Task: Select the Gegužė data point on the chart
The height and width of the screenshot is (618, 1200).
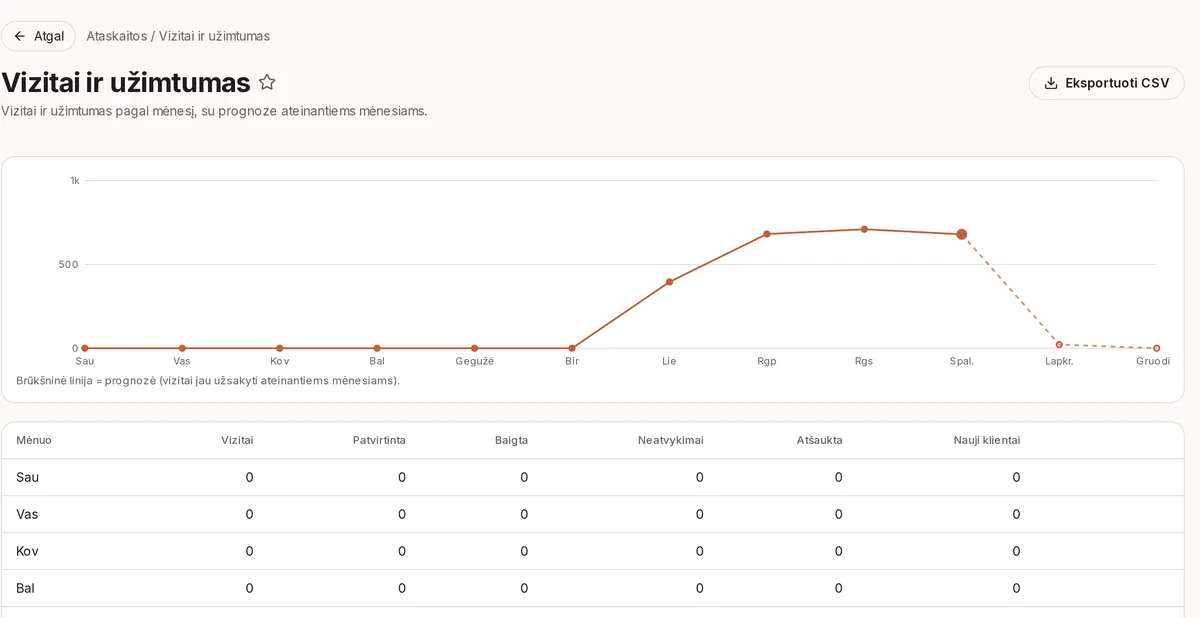Action: (x=474, y=348)
